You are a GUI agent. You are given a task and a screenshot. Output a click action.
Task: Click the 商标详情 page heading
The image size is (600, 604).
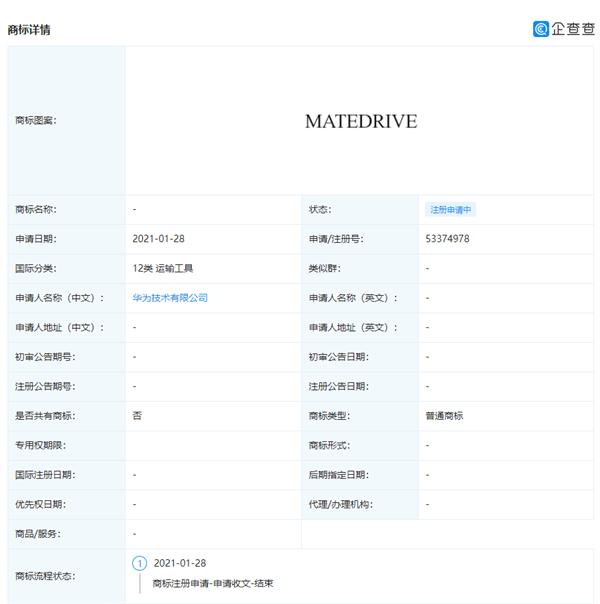29,30
